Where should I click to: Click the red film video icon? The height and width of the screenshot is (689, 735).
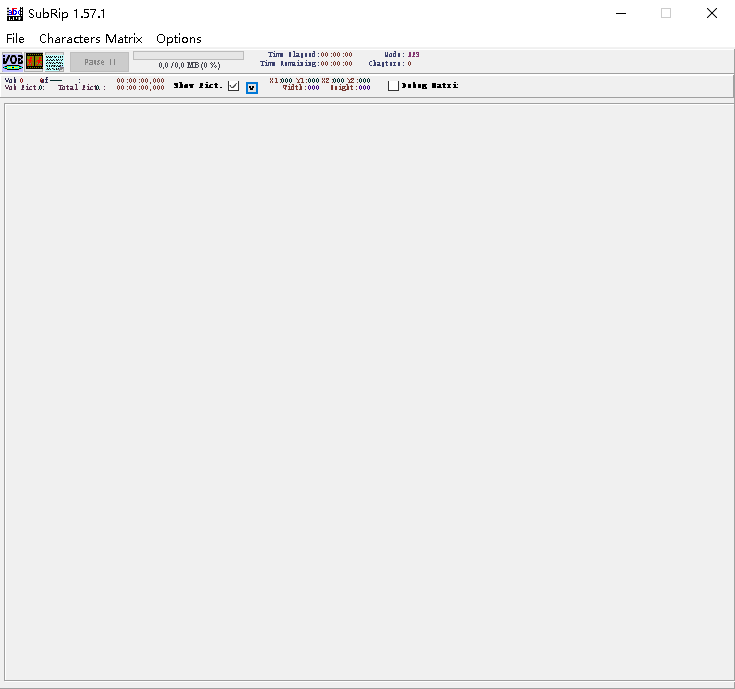click(34, 62)
